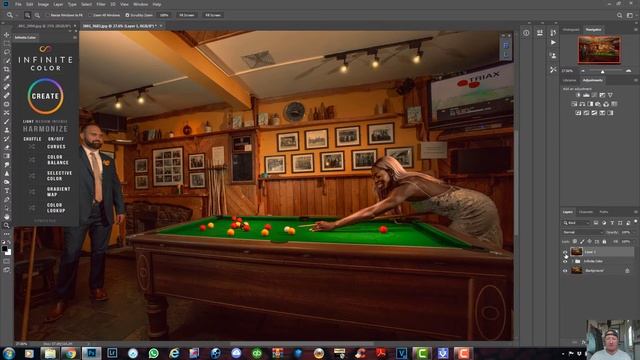Viewport: 640px width, 360px height.
Task: Switch to the Libraries tab
Action: pos(569,80)
